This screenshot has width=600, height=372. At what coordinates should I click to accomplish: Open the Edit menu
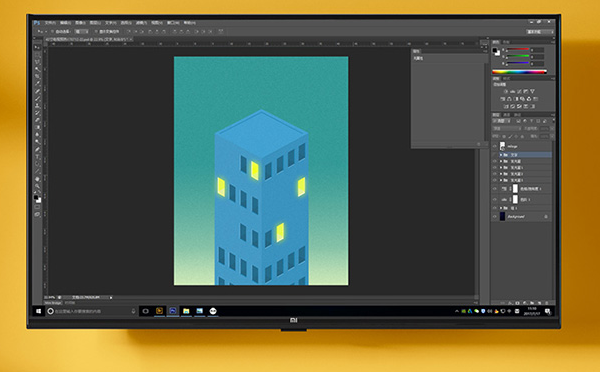tap(65, 23)
